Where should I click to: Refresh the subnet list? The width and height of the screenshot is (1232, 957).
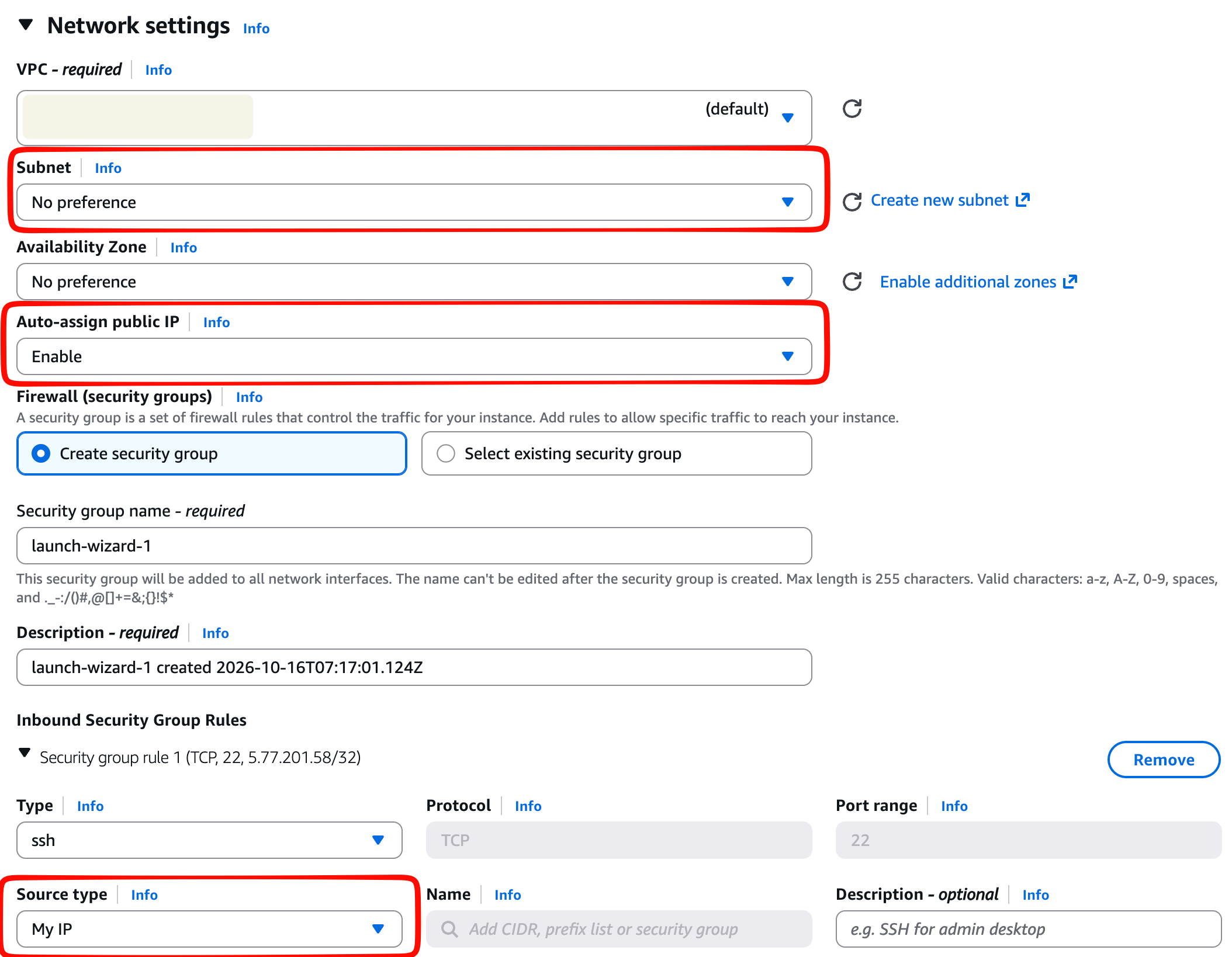coord(852,202)
